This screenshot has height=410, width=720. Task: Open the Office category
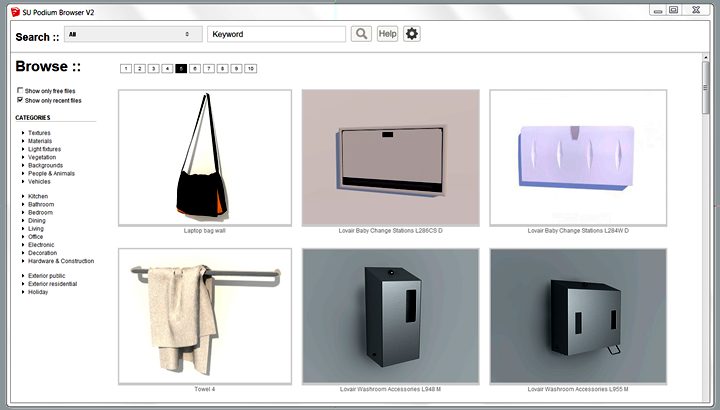point(35,237)
